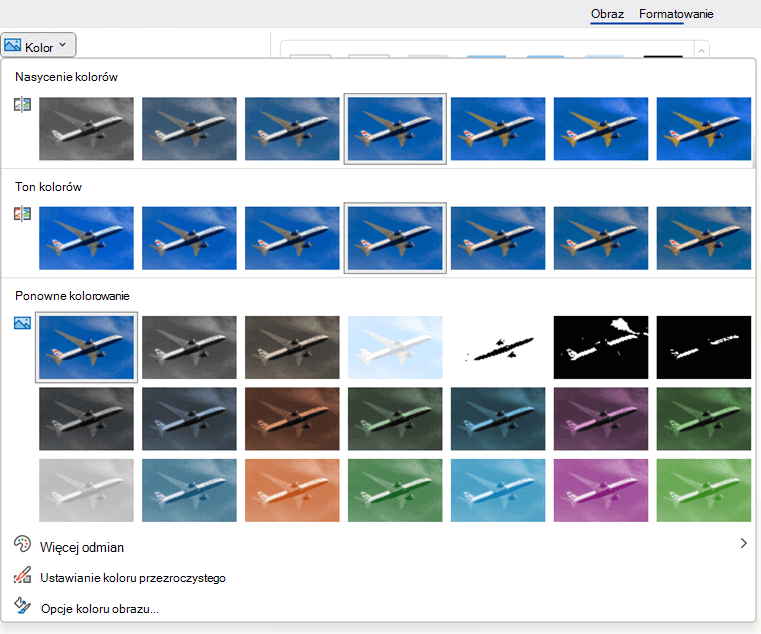The height and width of the screenshot is (634, 761).
Task: Choose the light lime green last bottom thumbnail
Action: 704,490
